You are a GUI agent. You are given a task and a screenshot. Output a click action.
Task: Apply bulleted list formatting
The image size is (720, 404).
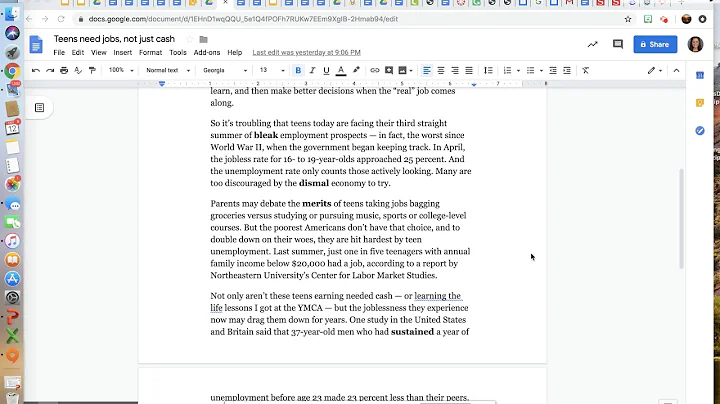530,70
